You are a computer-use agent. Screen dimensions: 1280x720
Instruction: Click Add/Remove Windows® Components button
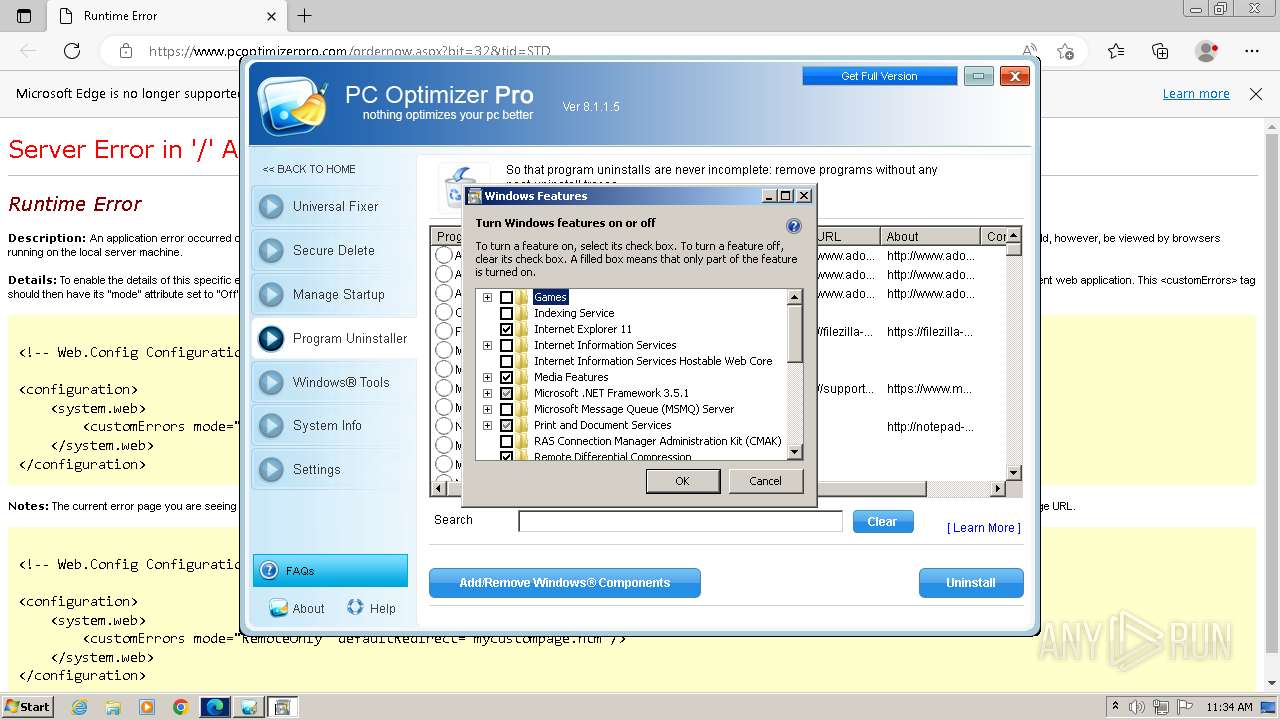point(564,583)
